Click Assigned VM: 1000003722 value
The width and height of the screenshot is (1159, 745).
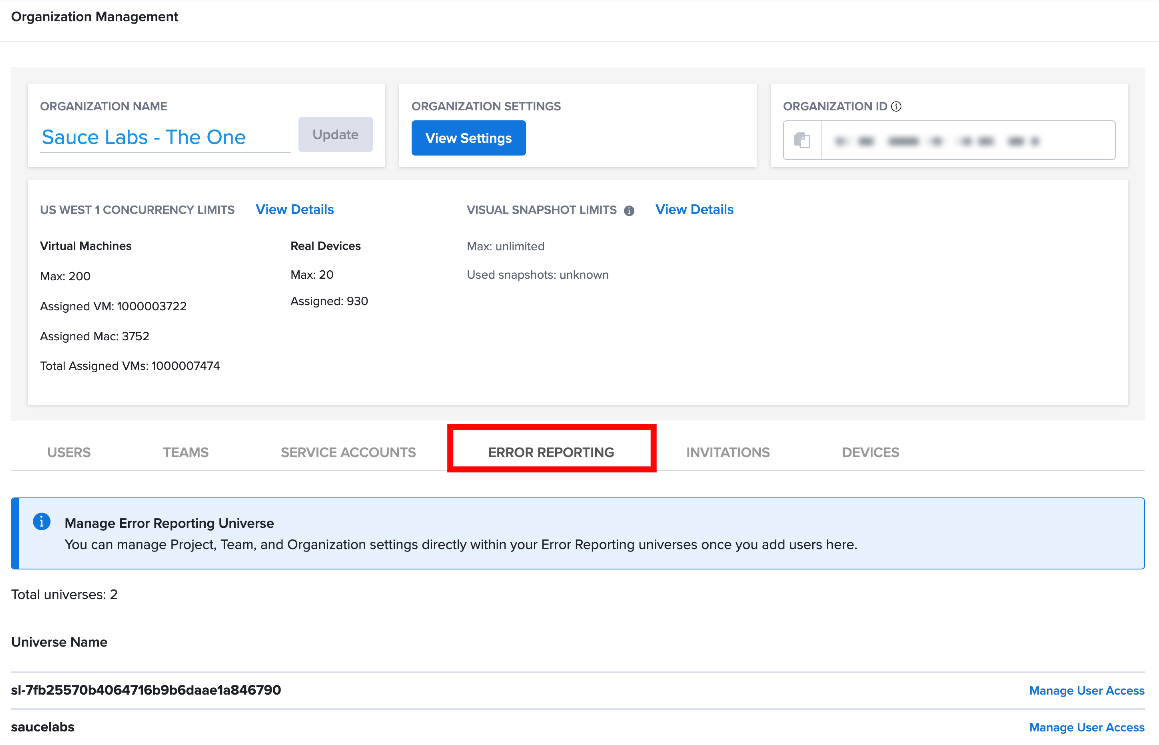pos(113,306)
